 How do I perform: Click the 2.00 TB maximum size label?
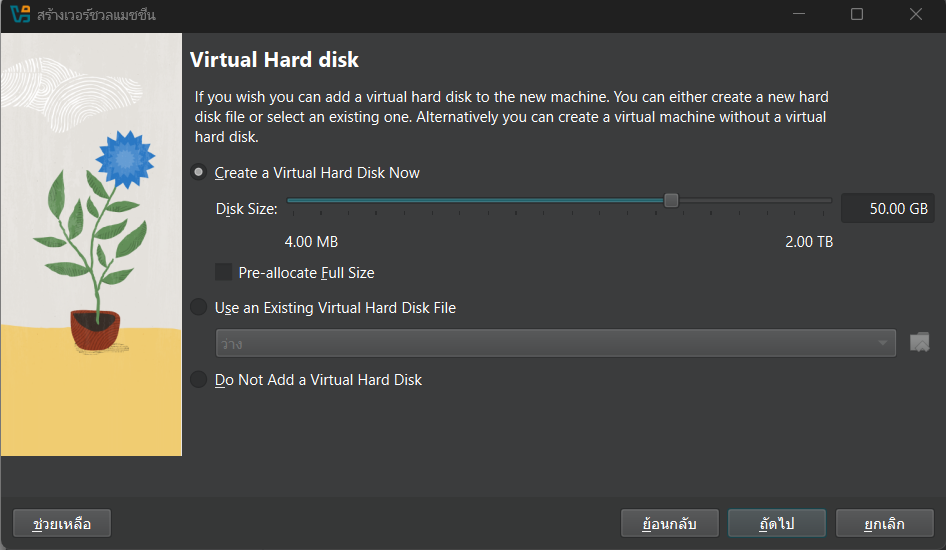point(808,242)
